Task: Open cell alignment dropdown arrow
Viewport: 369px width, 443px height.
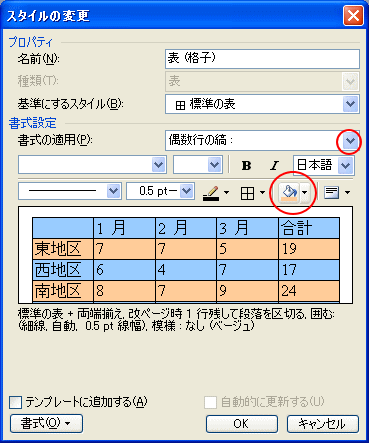Action: pyautogui.click(x=347, y=192)
